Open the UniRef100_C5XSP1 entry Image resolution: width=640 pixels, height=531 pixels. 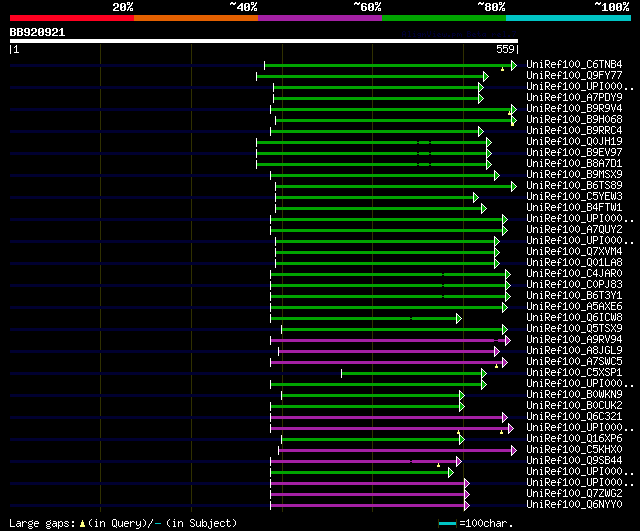(574, 373)
